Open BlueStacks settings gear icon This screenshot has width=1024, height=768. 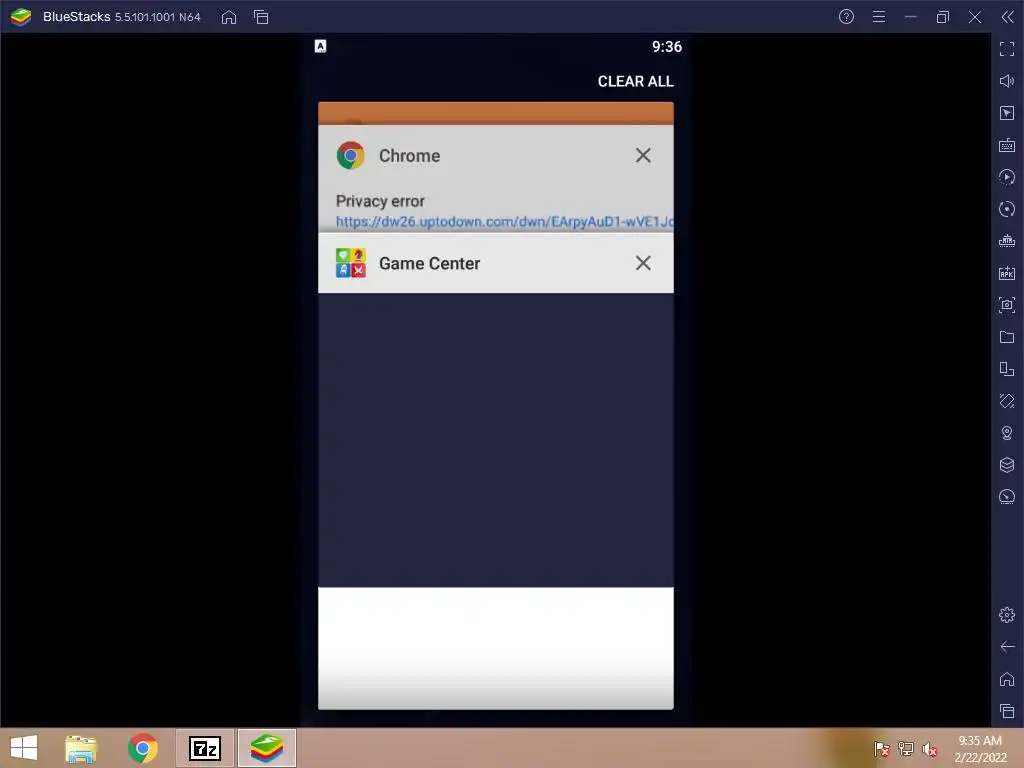pyautogui.click(x=1007, y=615)
